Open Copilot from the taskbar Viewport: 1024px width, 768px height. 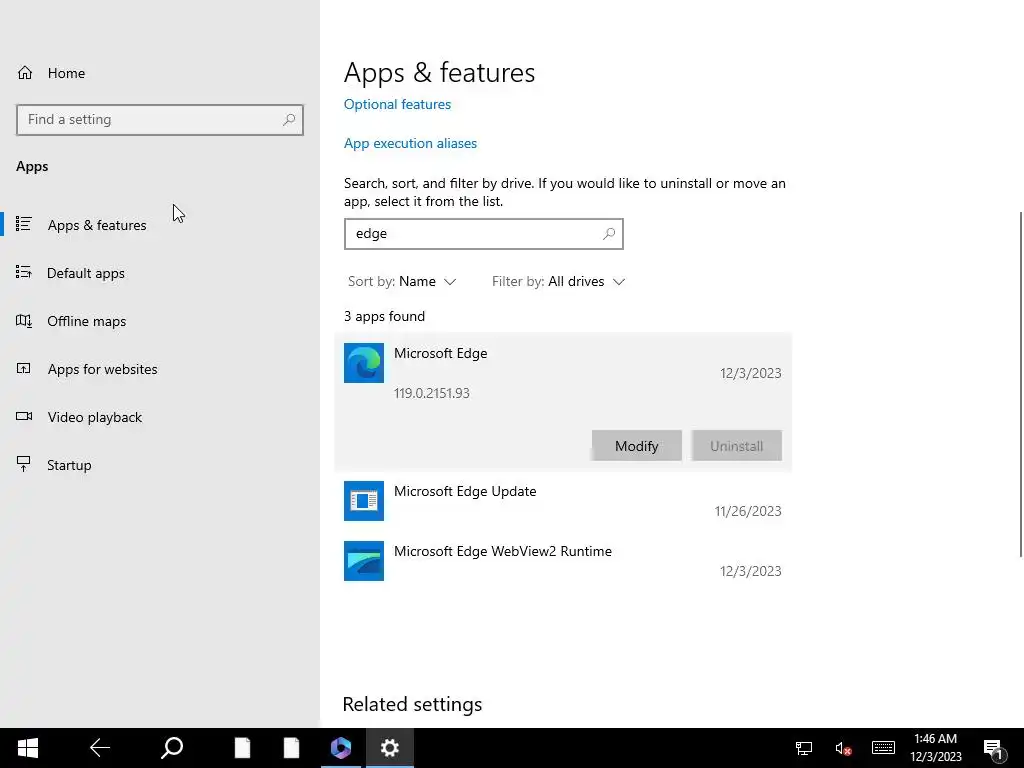click(340, 748)
